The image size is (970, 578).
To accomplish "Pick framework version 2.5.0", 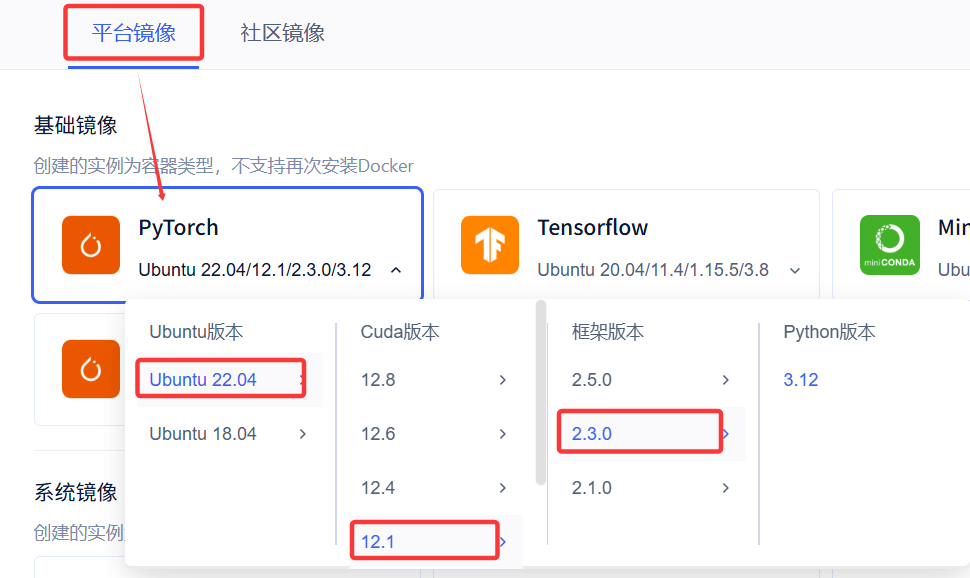I will pyautogui.click(x=652, y=379).
